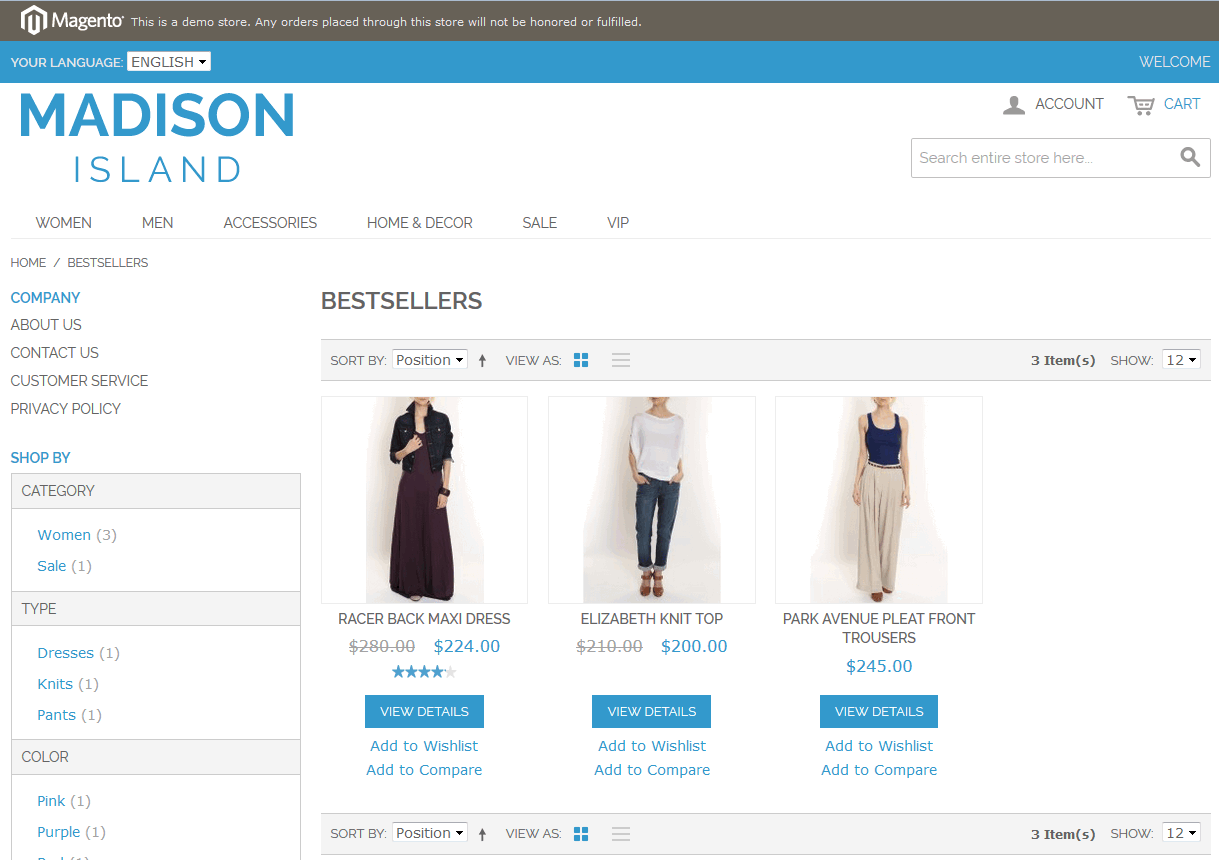Open the VIP menu item
The height and width of the screenshot is (860, 1219).
coord(618,223)
